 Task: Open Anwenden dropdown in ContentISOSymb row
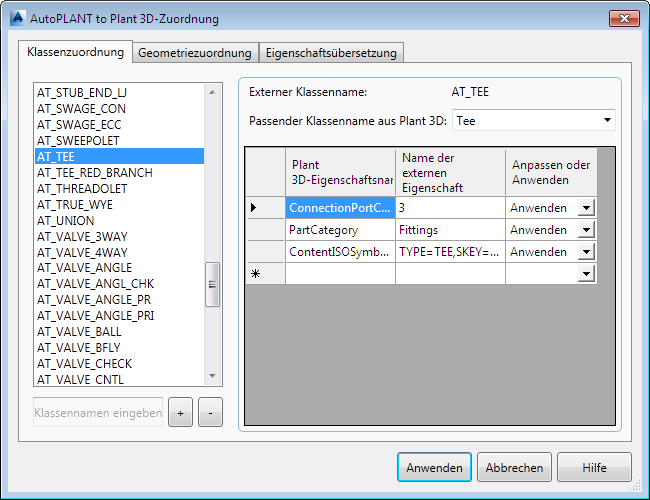587,252
